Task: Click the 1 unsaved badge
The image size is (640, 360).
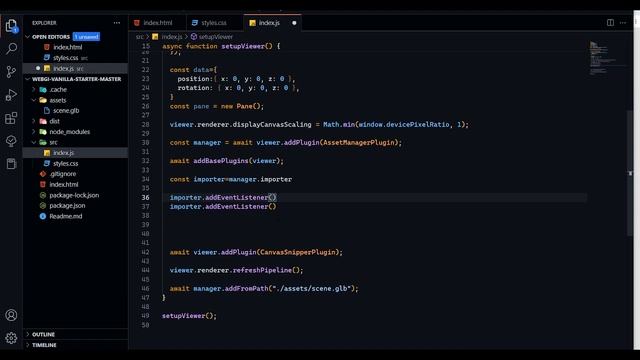Action: (x=86, y=37)
